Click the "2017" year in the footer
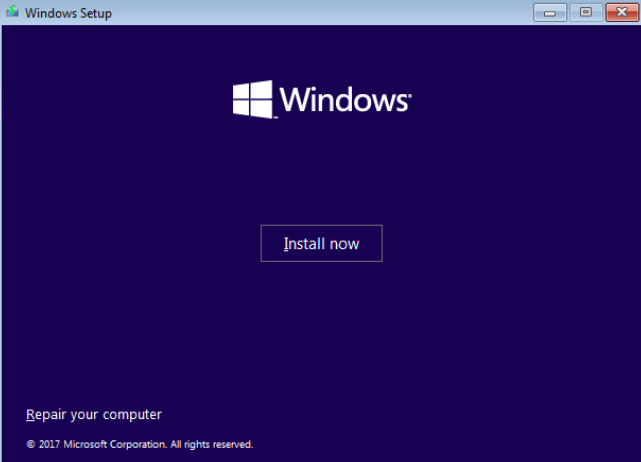641x462 pixels. pyautogui.click(x=49, y=443)
